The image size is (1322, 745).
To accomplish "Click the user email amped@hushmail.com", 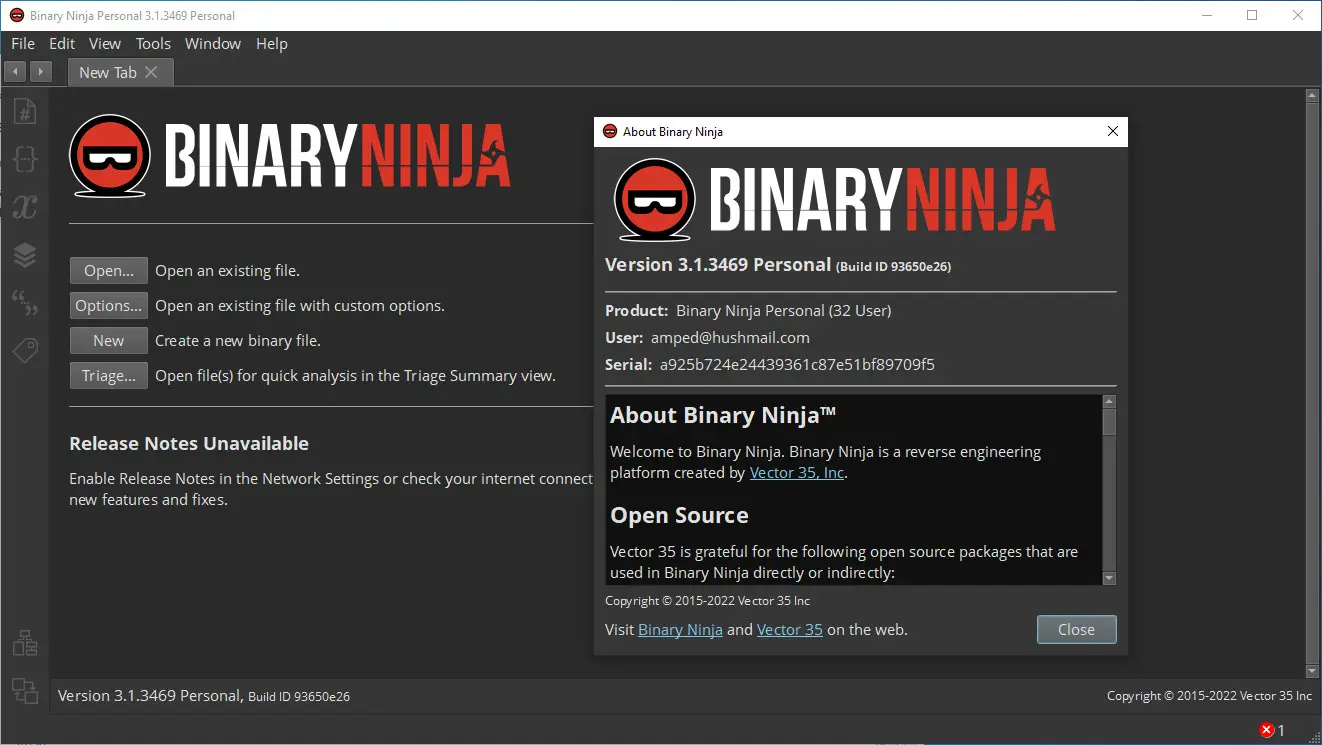I will pyautogui.click(x=729, y=338).
